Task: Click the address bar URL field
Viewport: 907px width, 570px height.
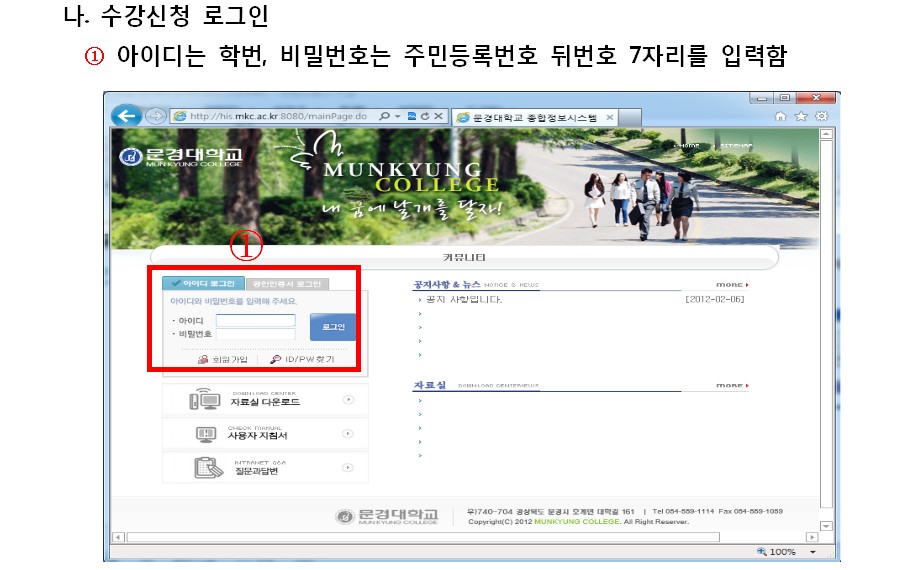Action: 278,116
